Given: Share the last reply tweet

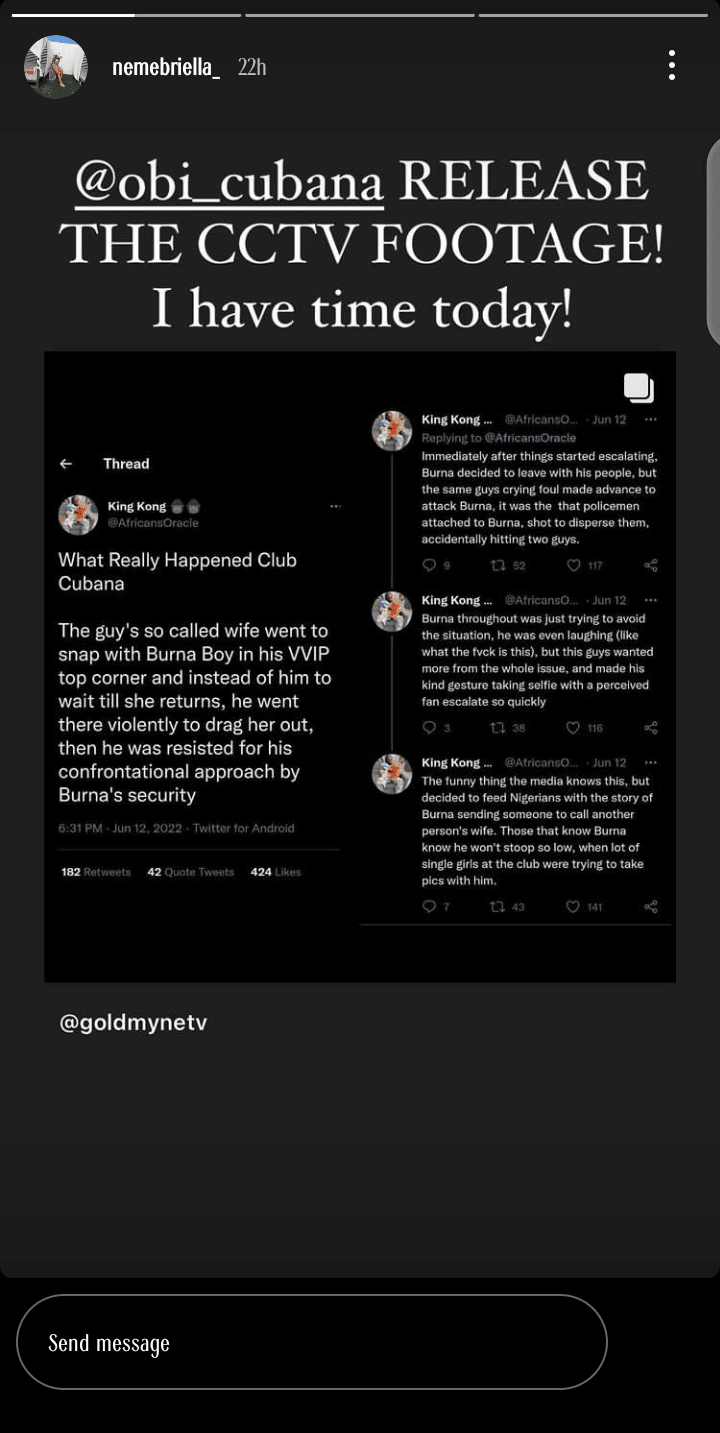Looking at the screenshot, I should [x=651, y=907].
